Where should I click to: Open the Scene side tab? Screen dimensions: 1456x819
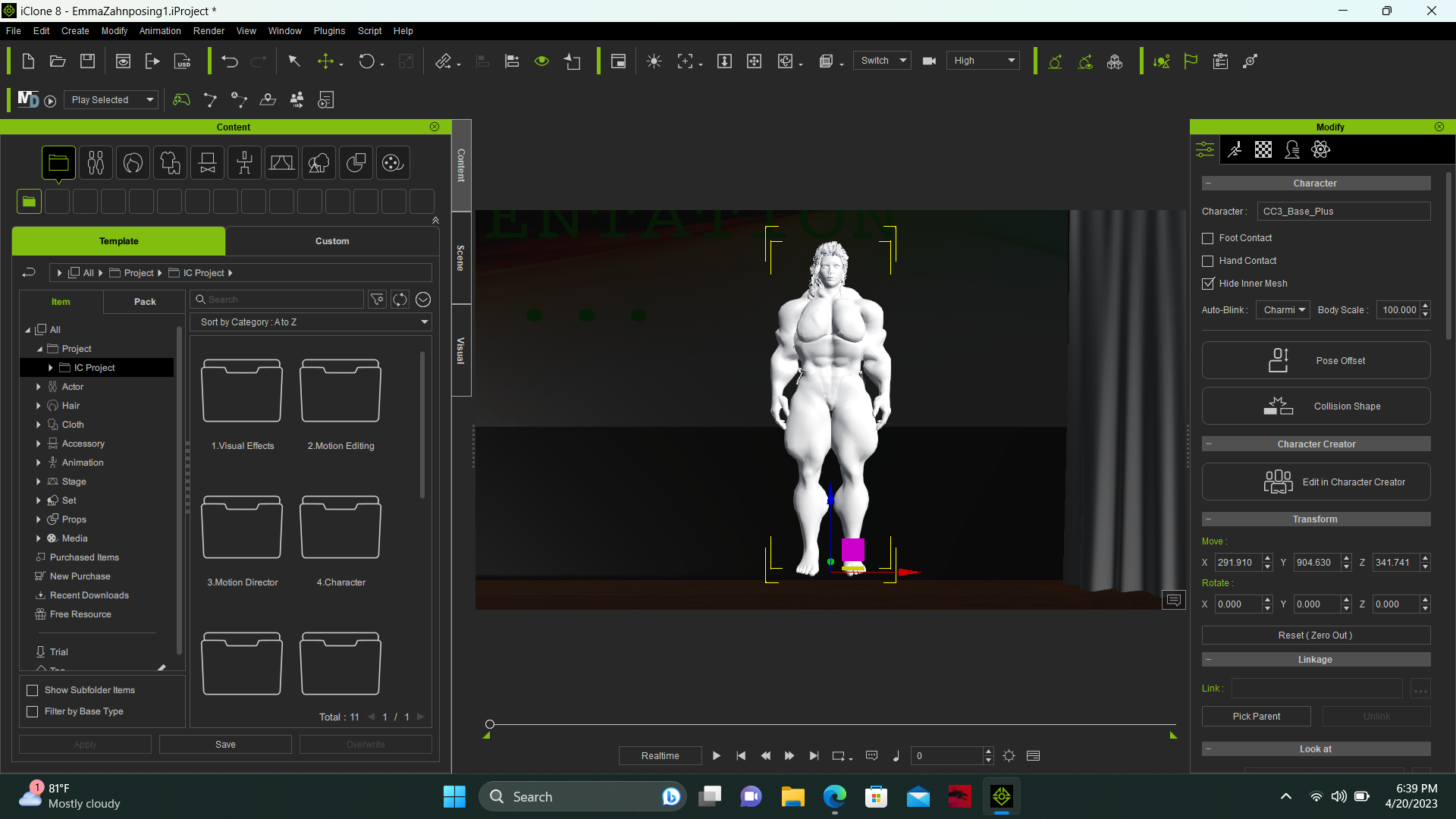[x=461, y=258]
